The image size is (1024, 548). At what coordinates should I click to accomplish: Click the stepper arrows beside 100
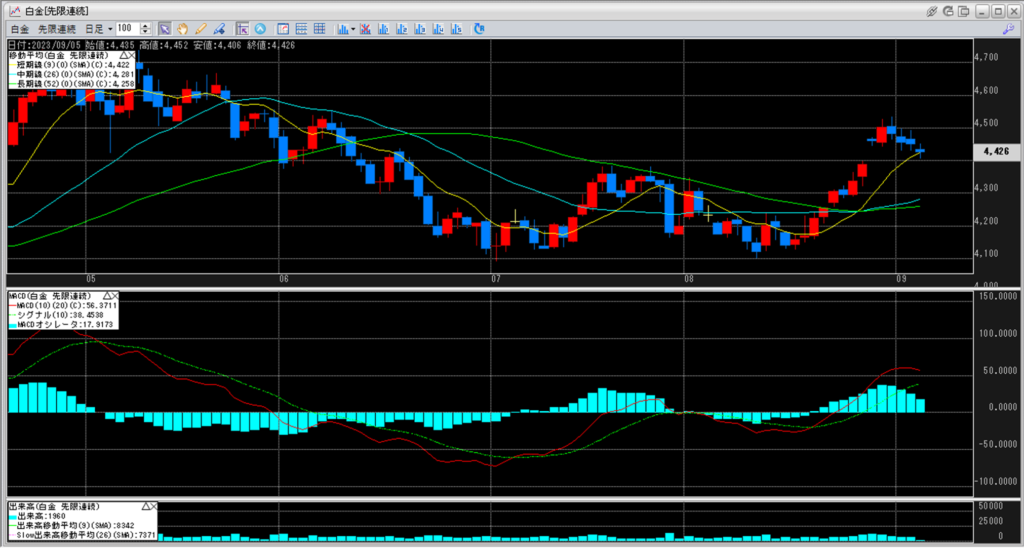coord(148,29)
